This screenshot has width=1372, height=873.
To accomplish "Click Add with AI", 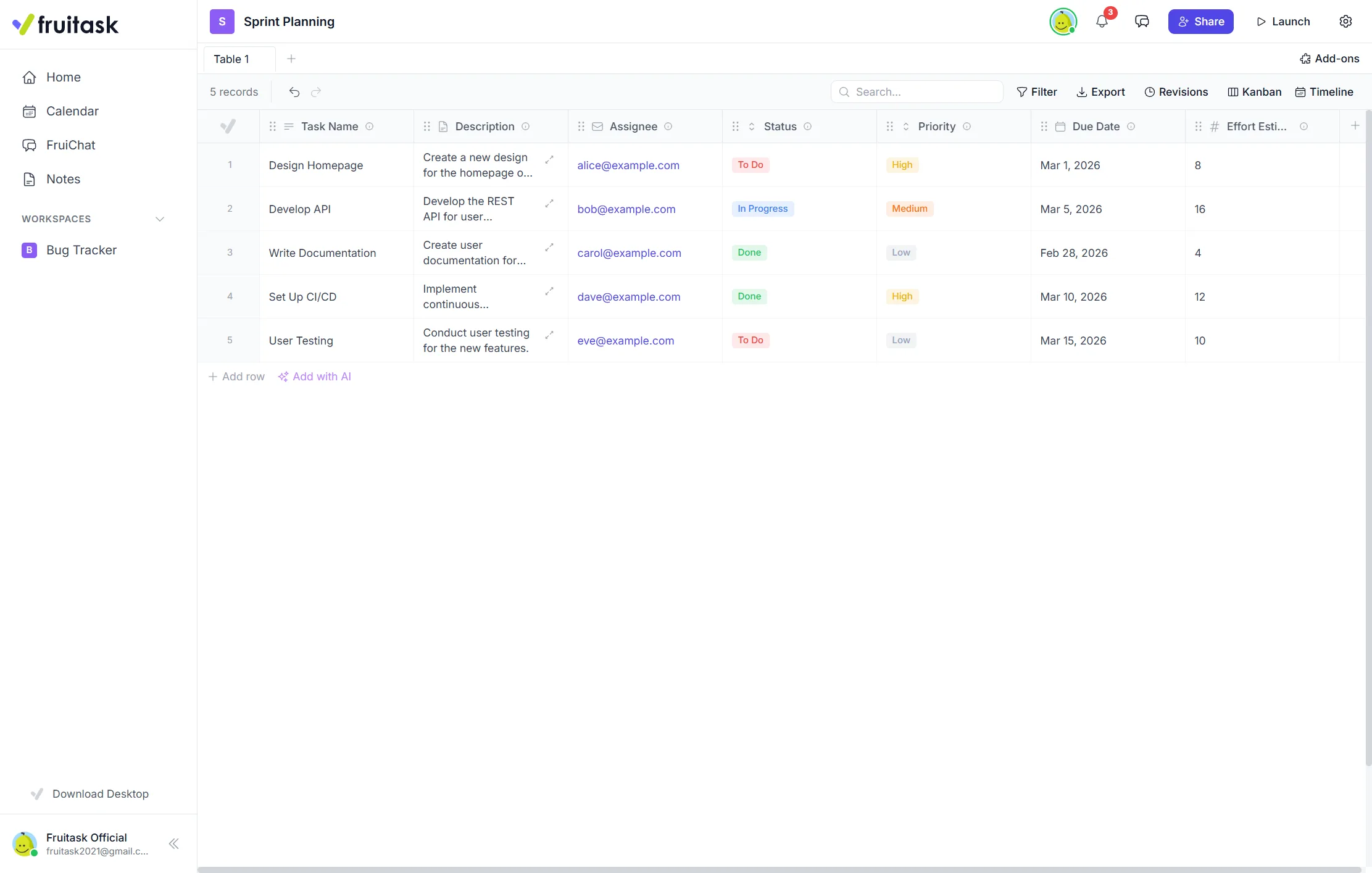I will (x=315, y=377).
